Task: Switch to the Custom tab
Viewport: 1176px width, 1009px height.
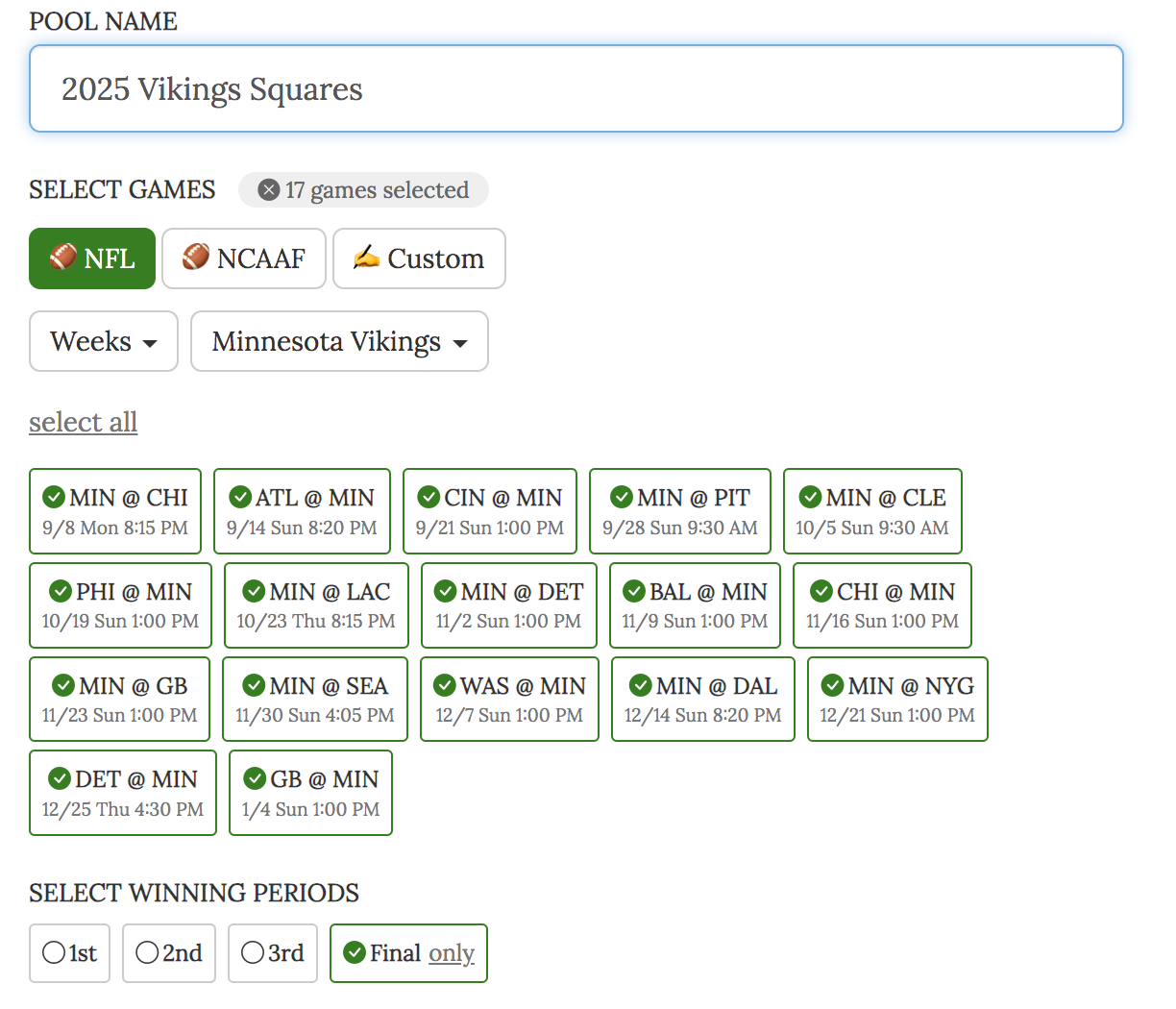Action: click(x=419, y=258)
